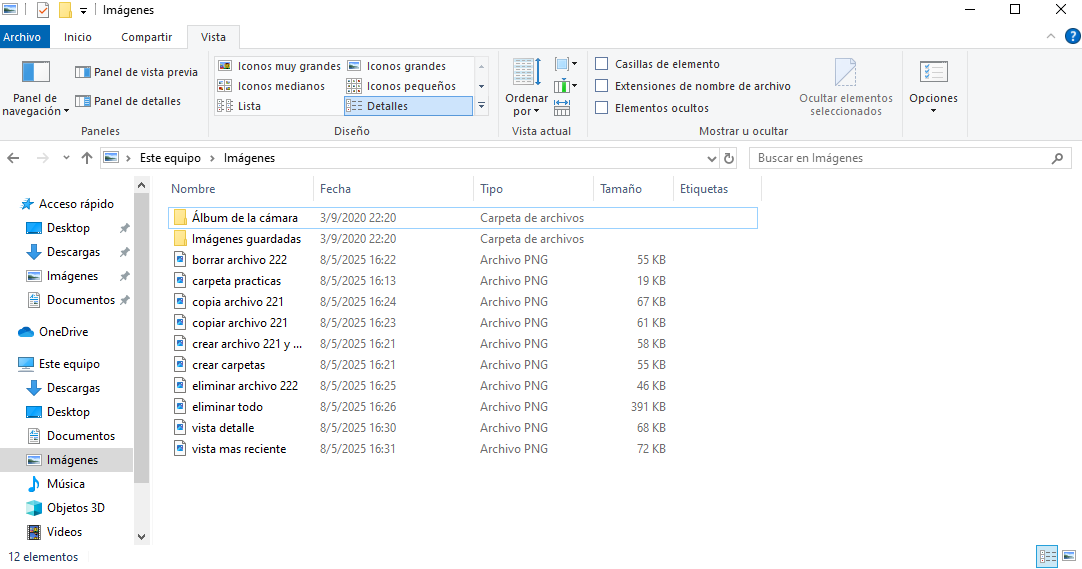Click the search magnifier icon

coord(1057,158)
